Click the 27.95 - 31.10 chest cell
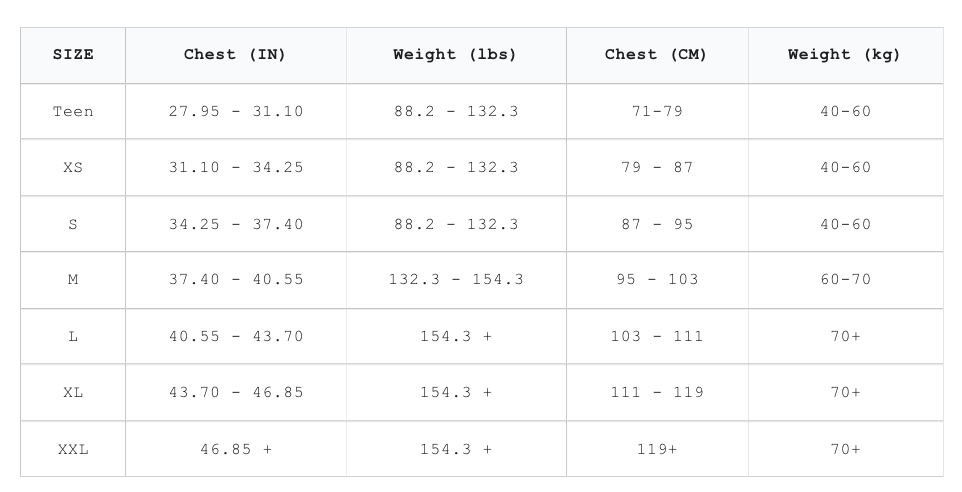This screenshot has width=962, height=492. (x=236, y=112)
